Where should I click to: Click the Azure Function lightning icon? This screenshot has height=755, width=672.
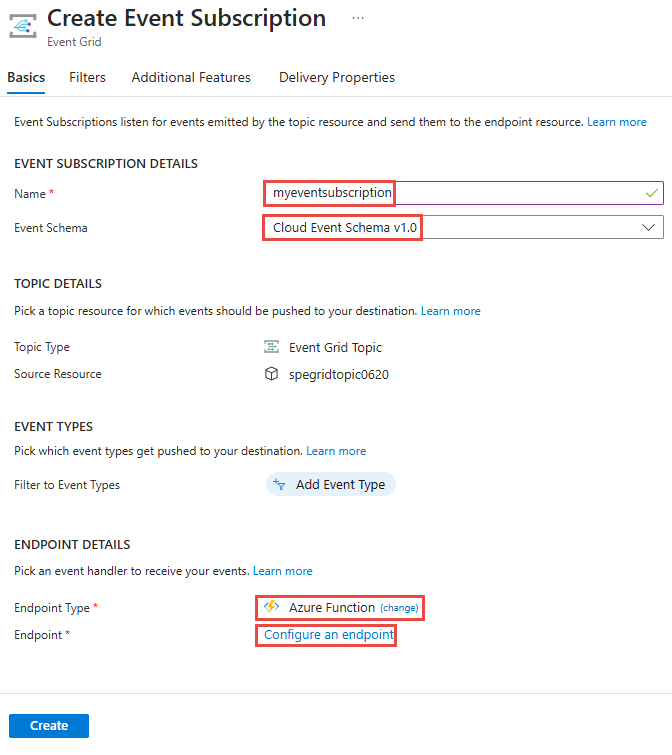click(x=271, y=607)
